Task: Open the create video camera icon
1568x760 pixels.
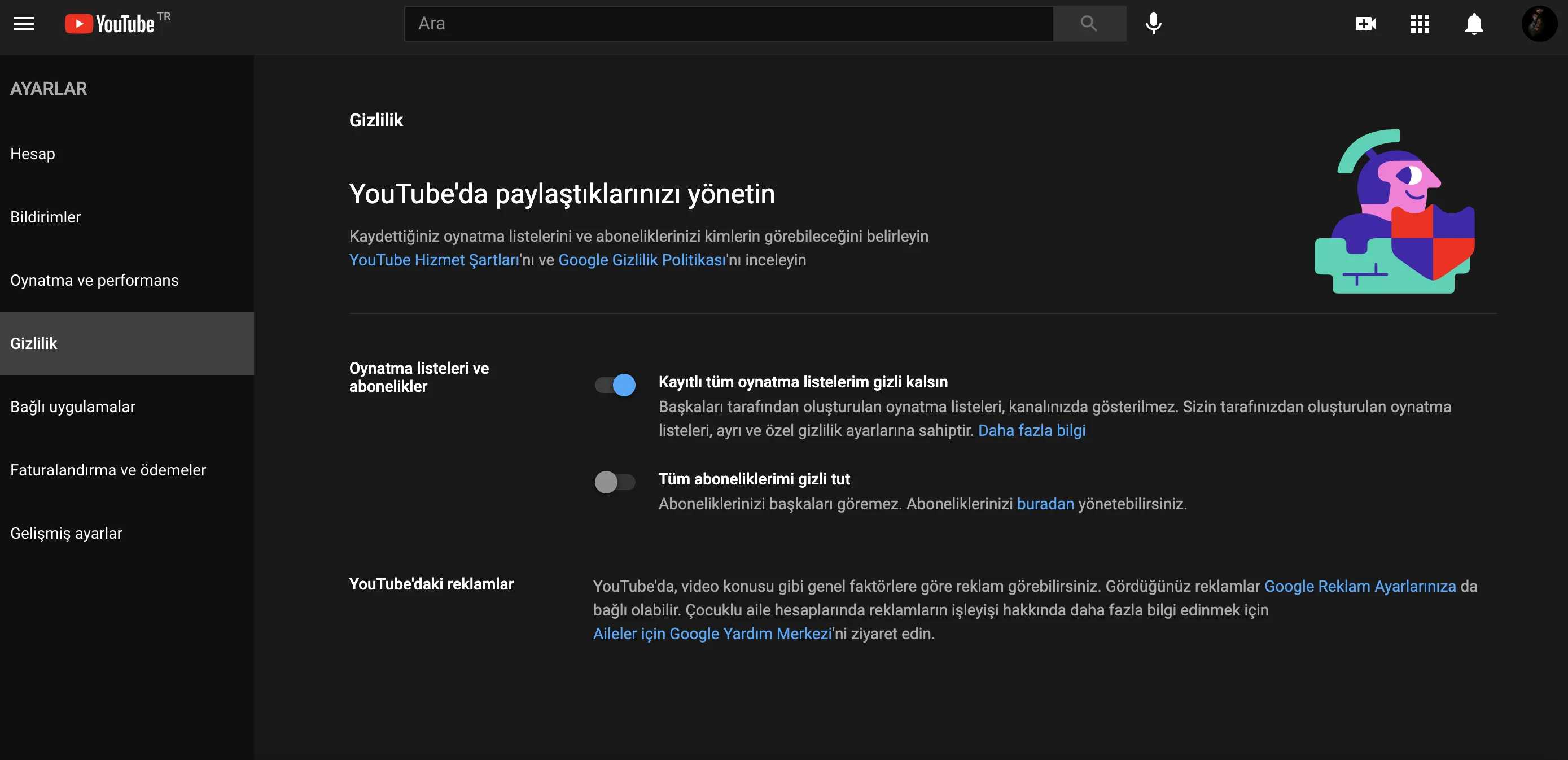Action: click(1366, 24)
